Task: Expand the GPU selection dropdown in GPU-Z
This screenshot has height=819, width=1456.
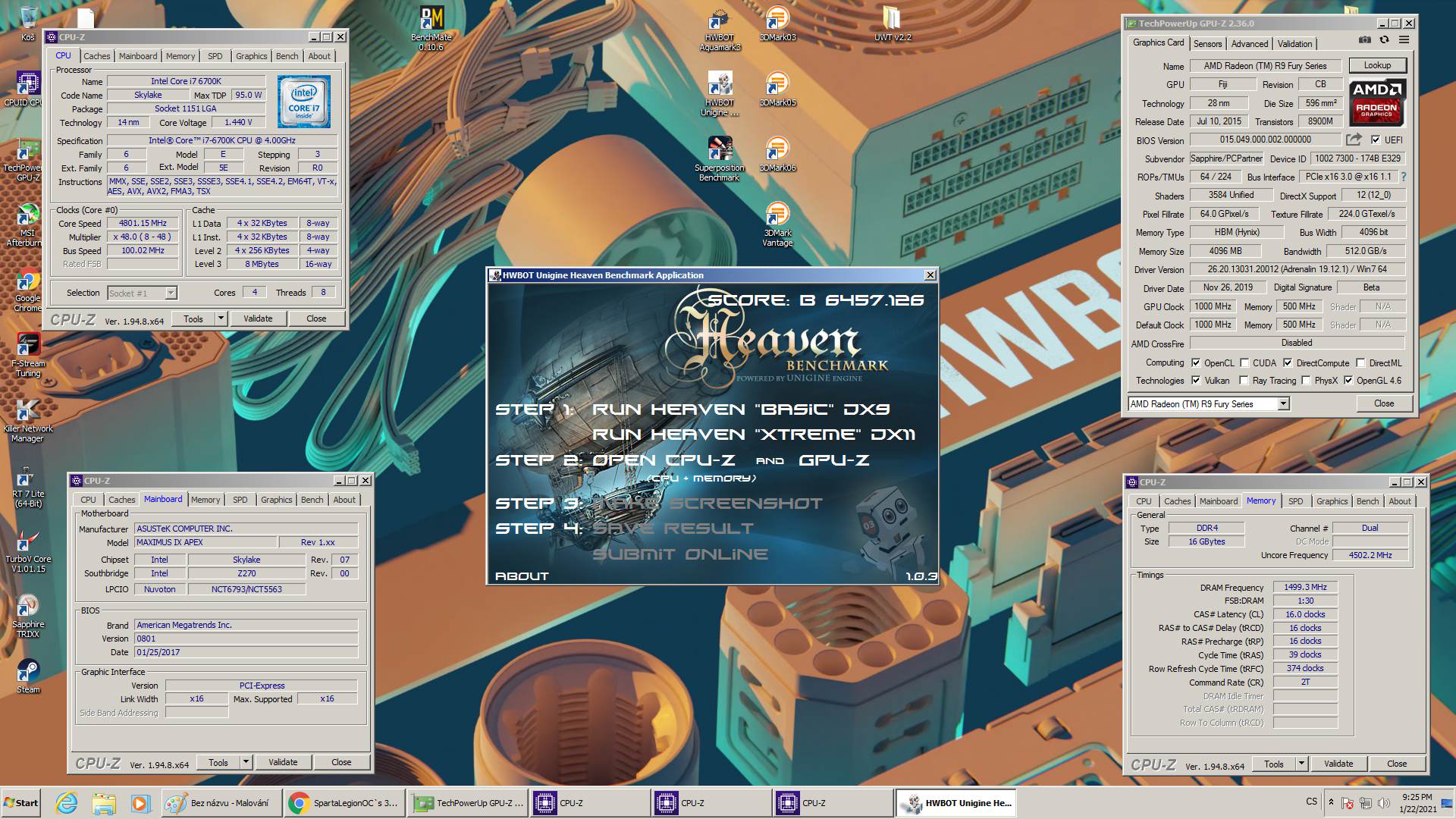Action: click(1283, 404)
